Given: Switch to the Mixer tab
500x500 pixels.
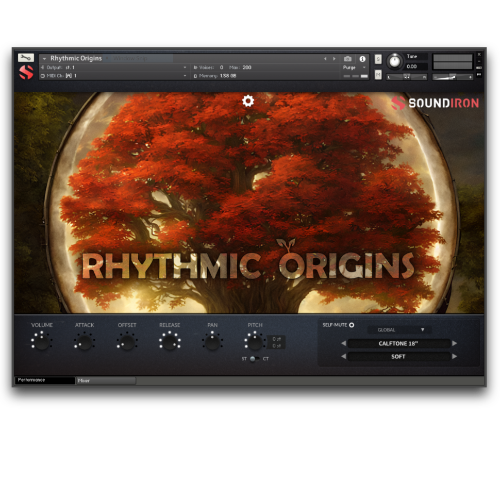Looking at the screenshot, I should pyautogui.click(x=106, y=381).
